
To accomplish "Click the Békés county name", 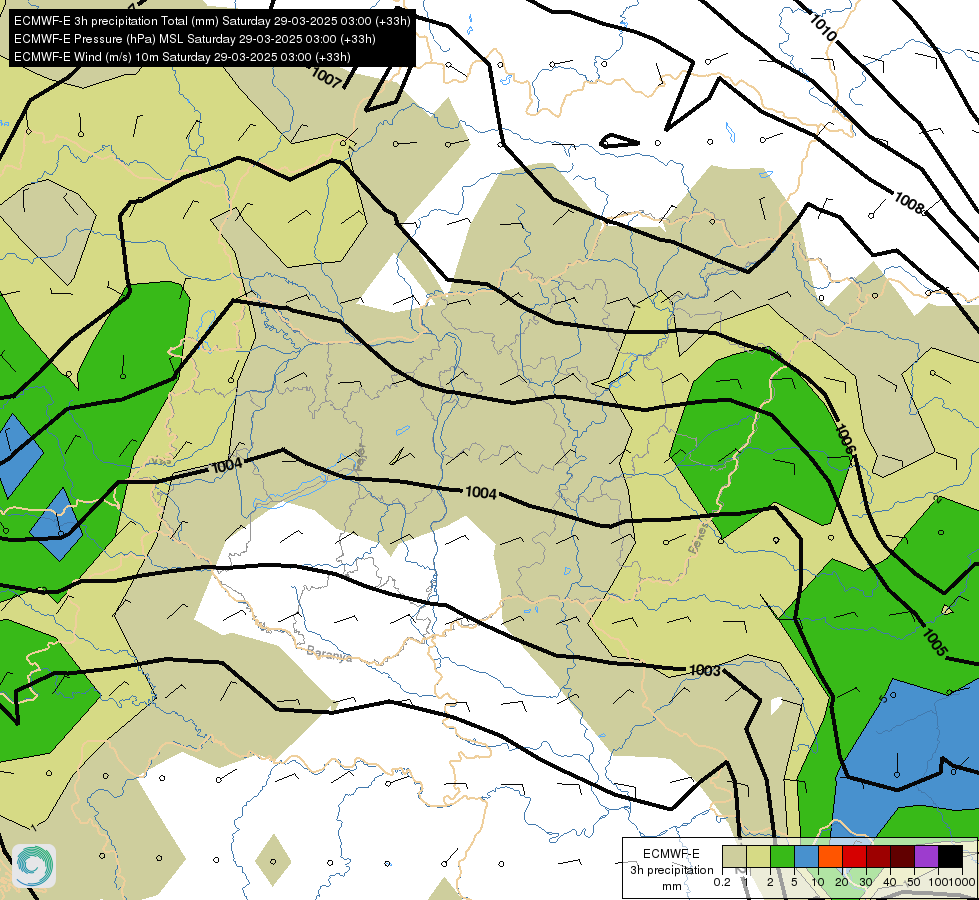I will point(699,538).
